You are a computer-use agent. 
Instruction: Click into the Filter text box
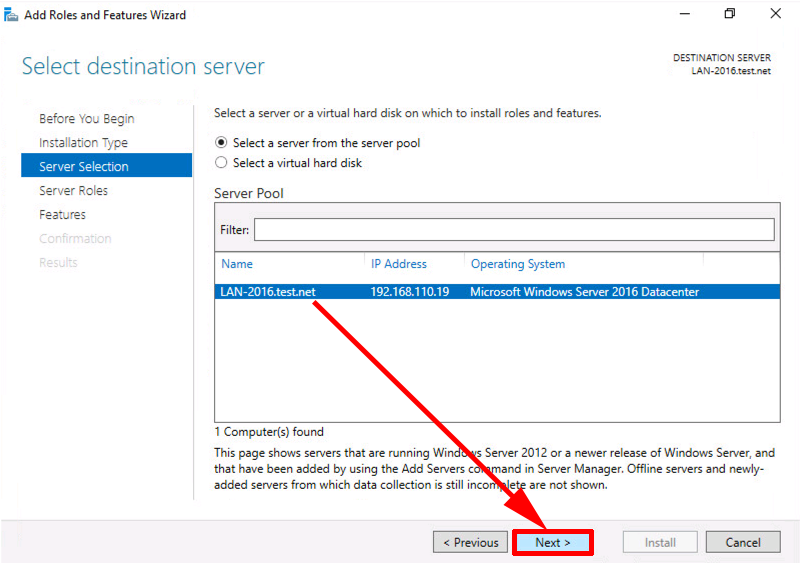(x=514, y=230)
